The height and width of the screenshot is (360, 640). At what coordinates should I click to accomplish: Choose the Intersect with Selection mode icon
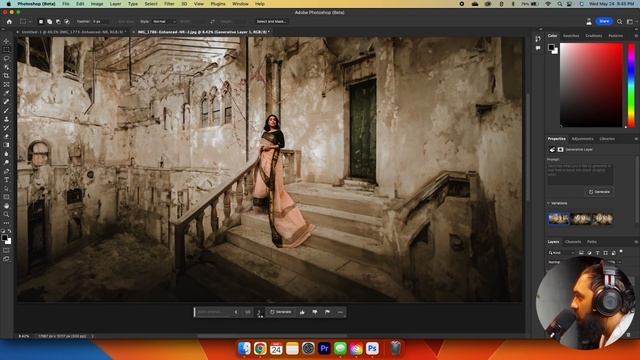[x=67, y=21]
